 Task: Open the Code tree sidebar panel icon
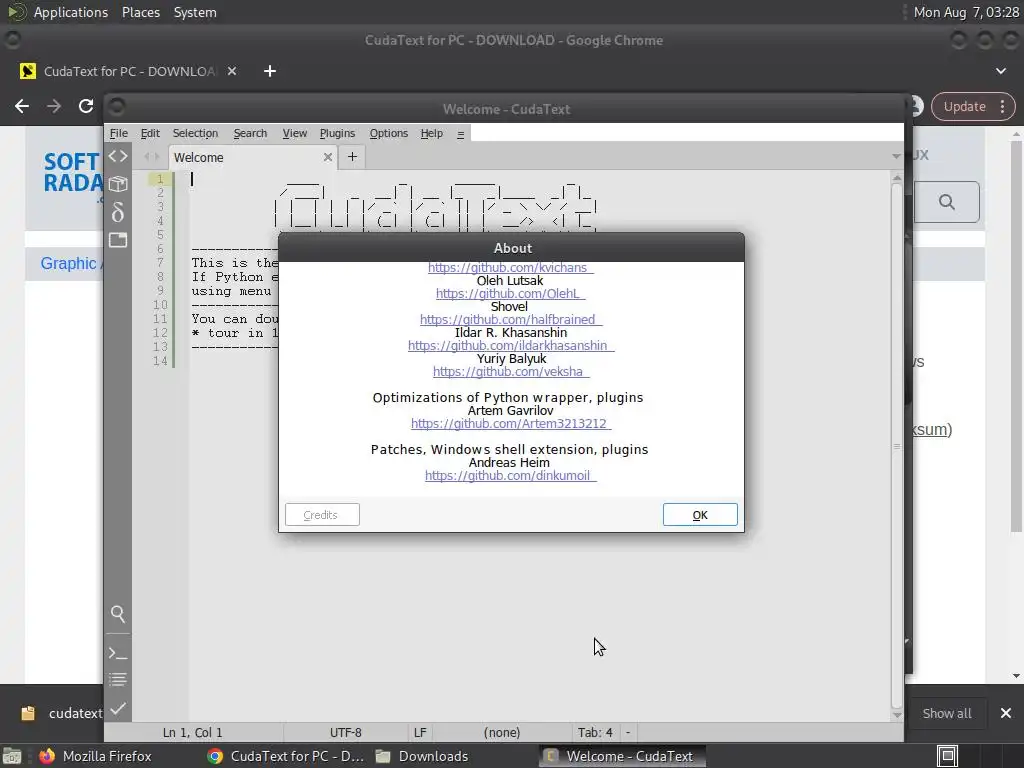pos(118,157)
